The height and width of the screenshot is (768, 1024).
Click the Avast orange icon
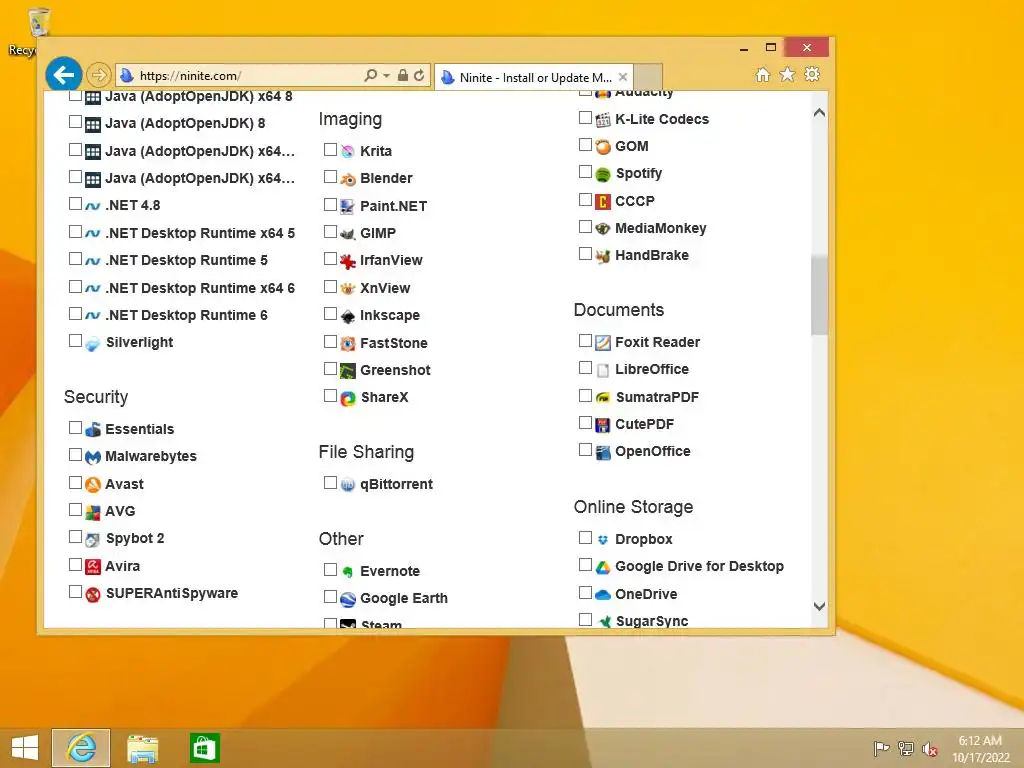[93, 484]
